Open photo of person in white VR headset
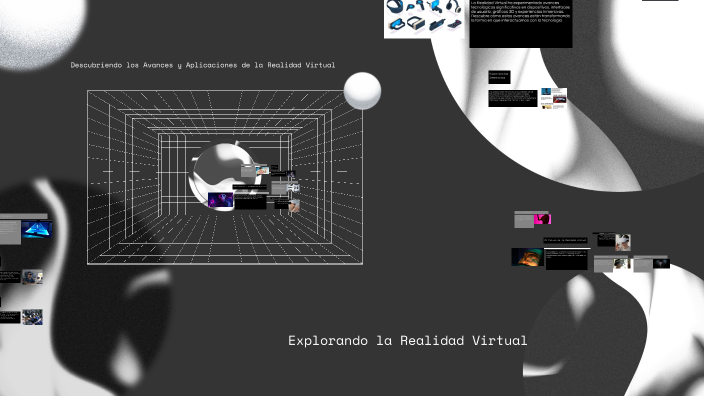The image size is (704, 396). [x=623, y=242]
